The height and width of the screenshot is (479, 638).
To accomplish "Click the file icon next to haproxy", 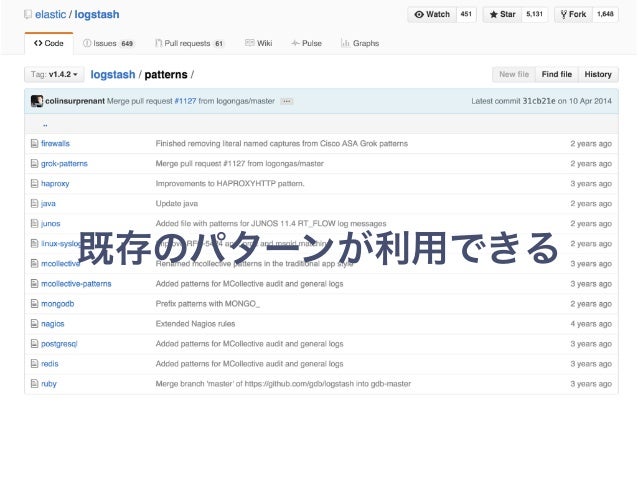I will pyautogui.click(x=35, y=183).
